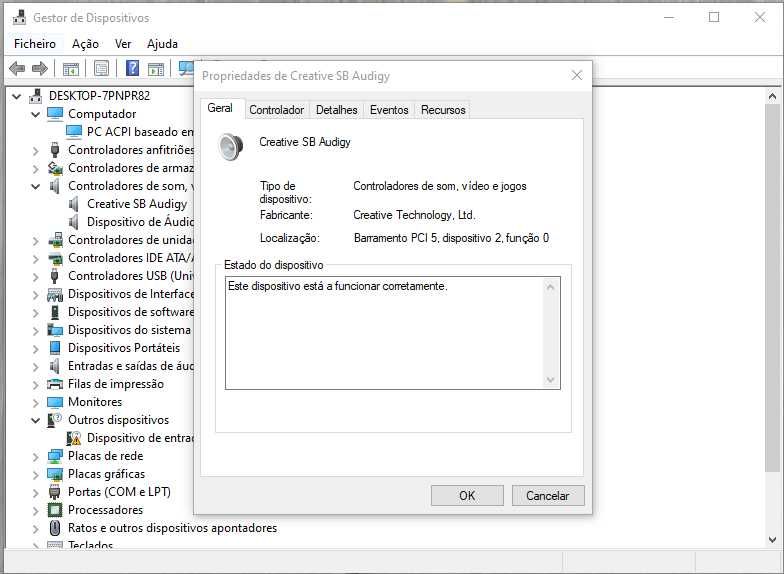784x574 pixels.
Task: Minimize the Gestor de Dispositivos window
Action: (669, 18)
